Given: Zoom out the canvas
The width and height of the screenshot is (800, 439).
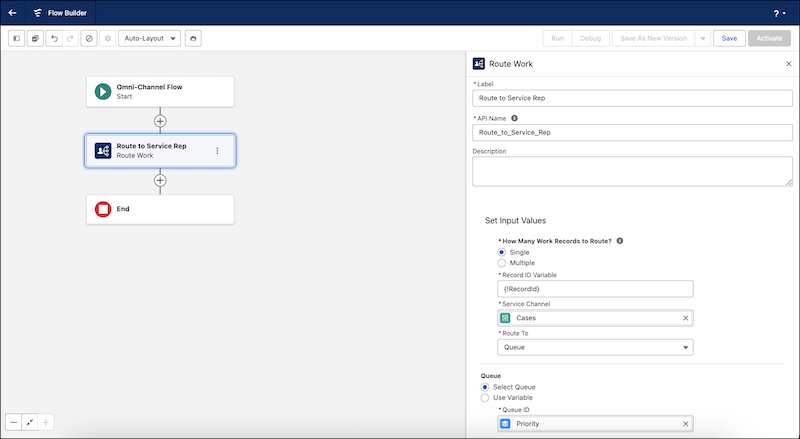Looking at the screenshot, I should pos(14,422).
